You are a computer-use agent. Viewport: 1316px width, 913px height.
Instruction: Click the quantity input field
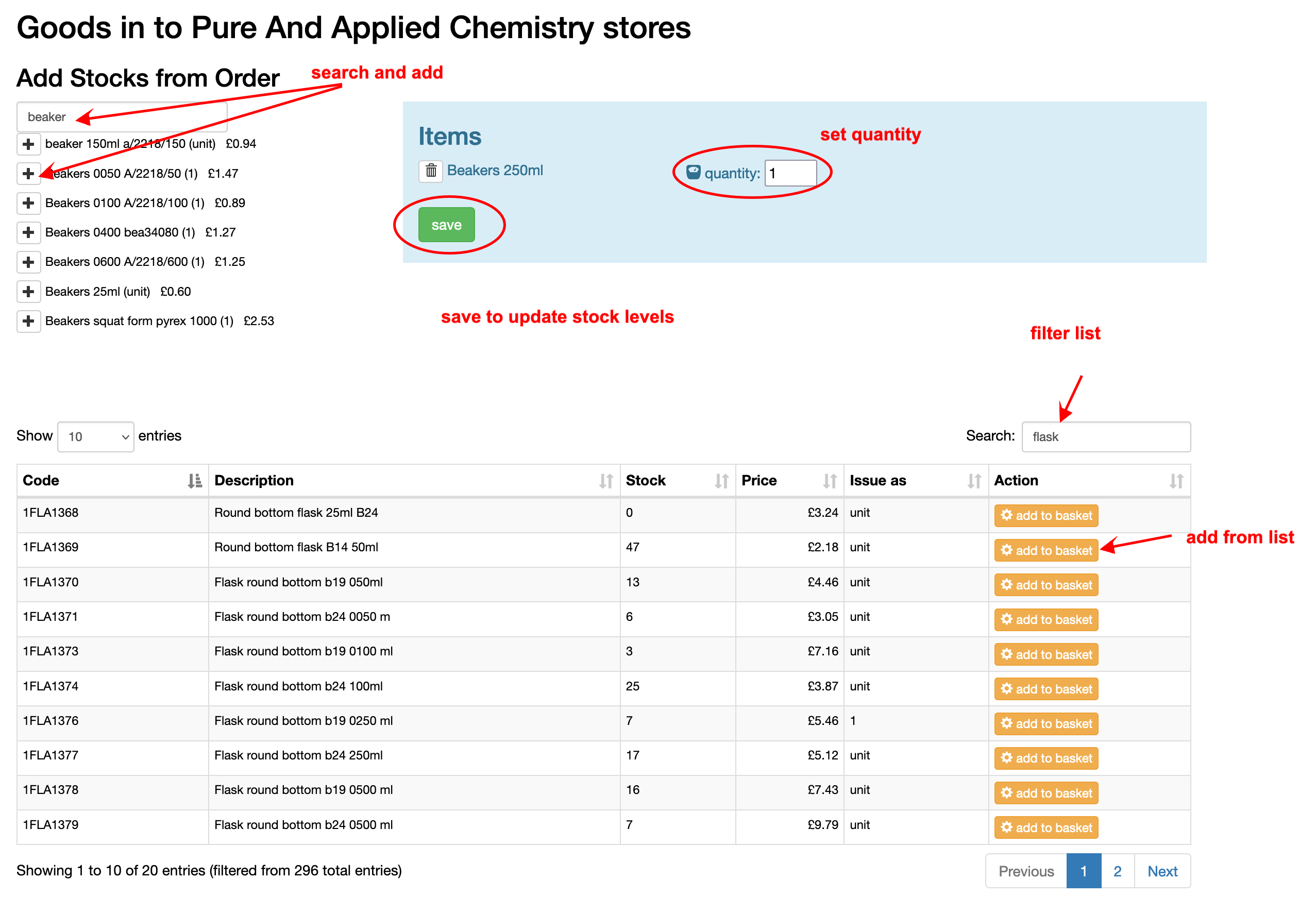point(790,173)
